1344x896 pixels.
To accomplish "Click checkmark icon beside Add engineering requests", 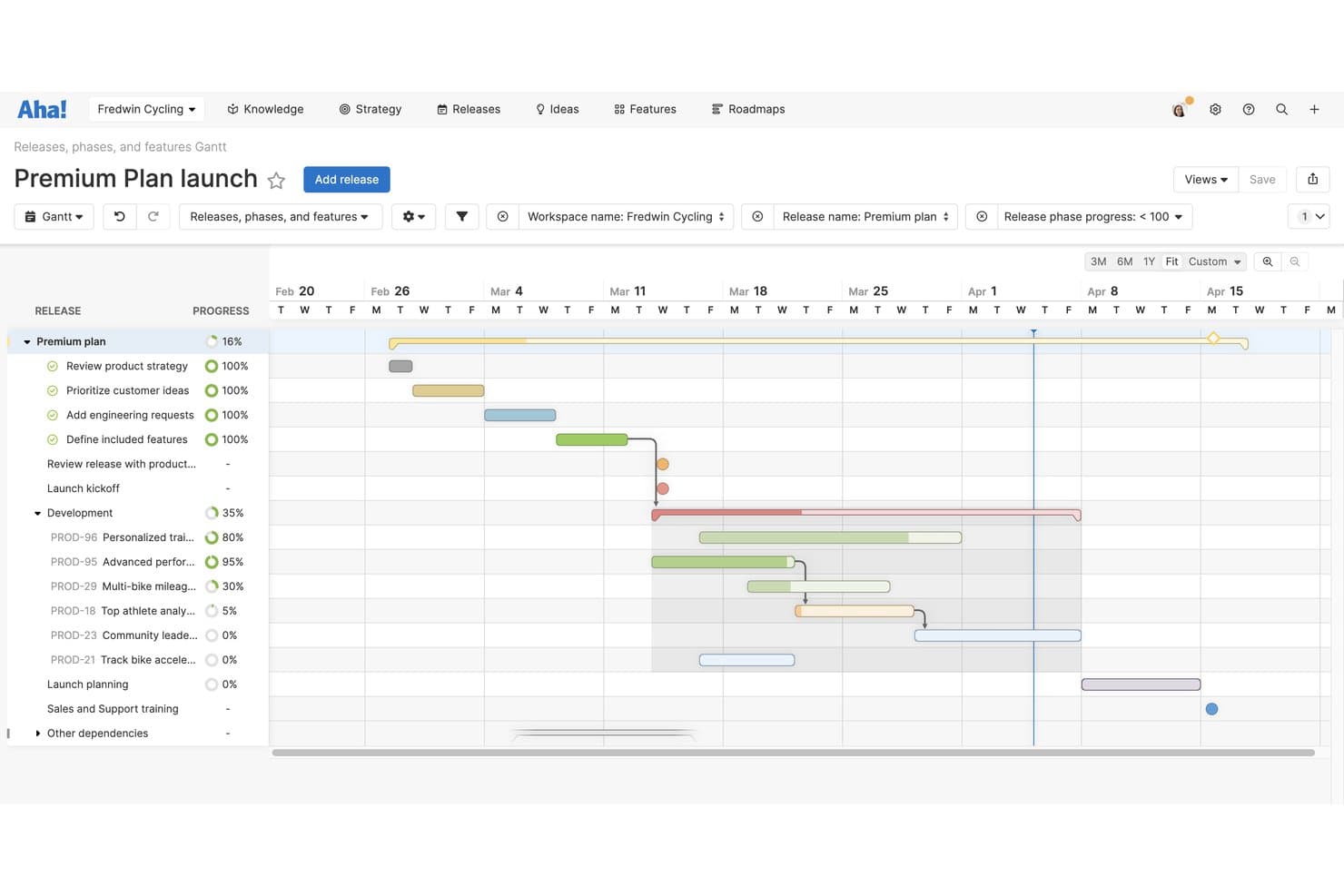I will pyautogui.click(x=53, y=415).
